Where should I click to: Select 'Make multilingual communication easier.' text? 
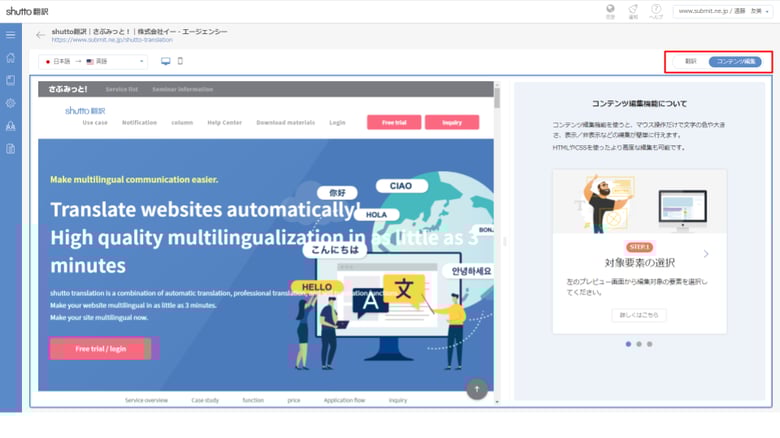[134, 180]
